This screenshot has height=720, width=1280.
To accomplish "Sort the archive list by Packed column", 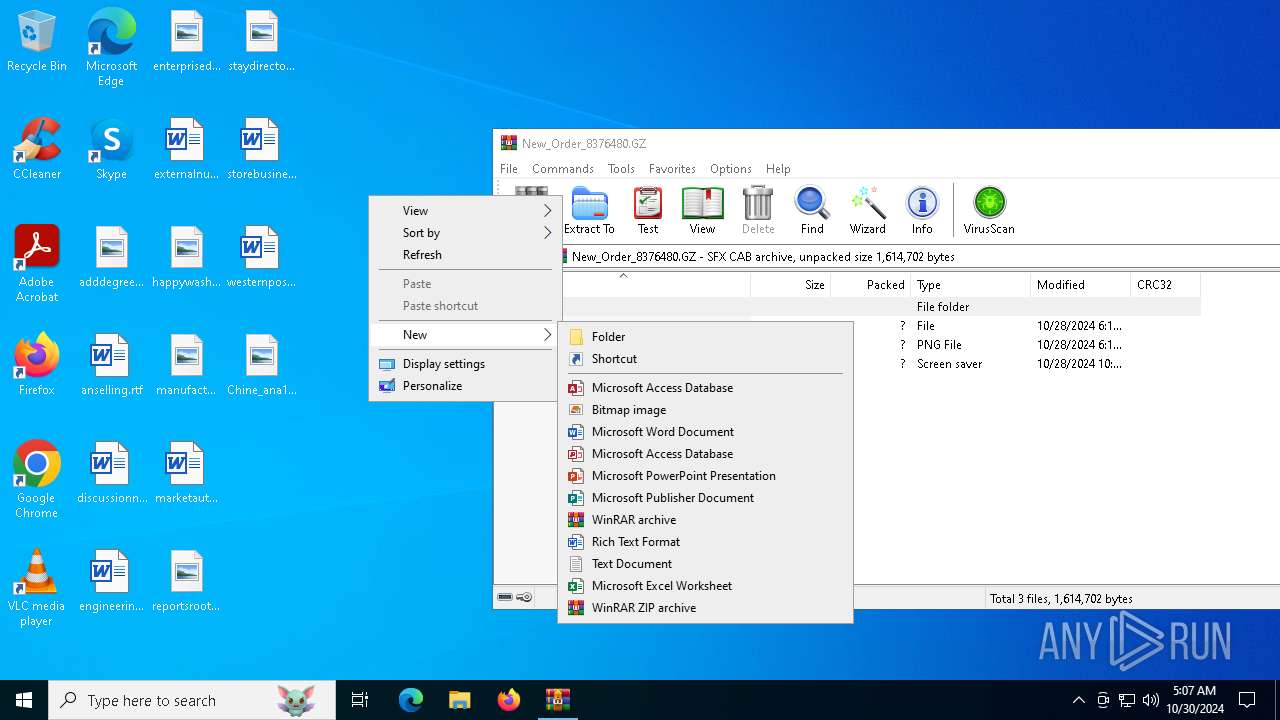I will pos(870,285).
